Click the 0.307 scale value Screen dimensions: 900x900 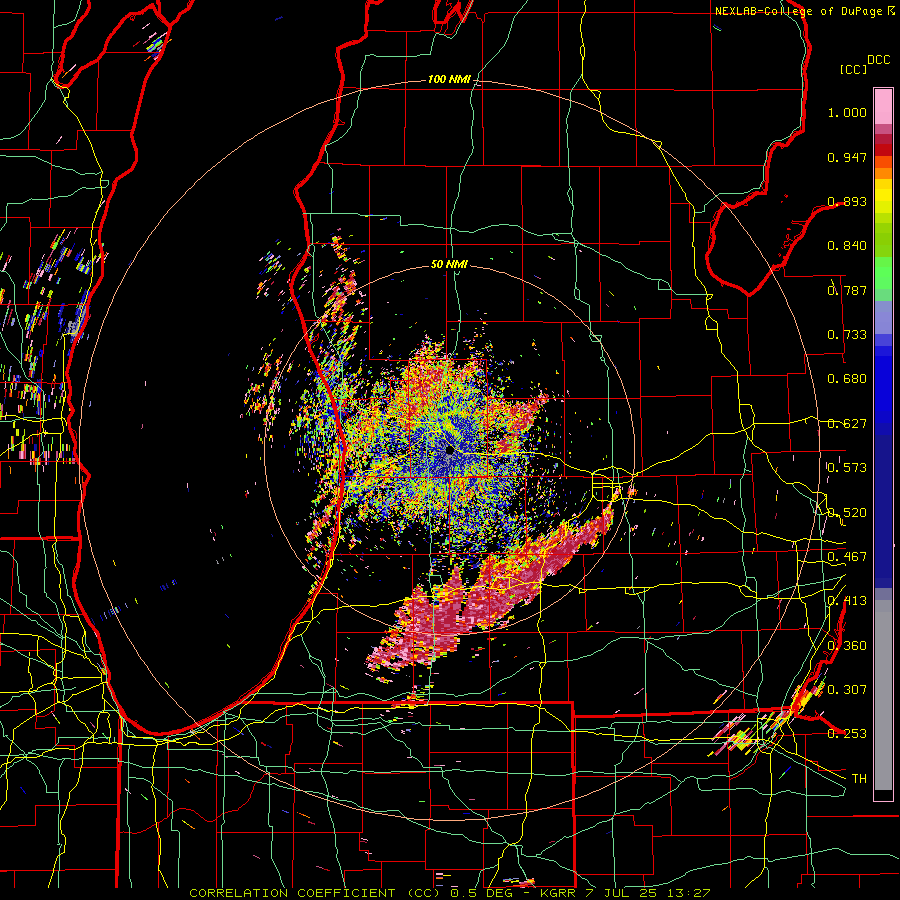pyautogui.click(x=847, y=690)
